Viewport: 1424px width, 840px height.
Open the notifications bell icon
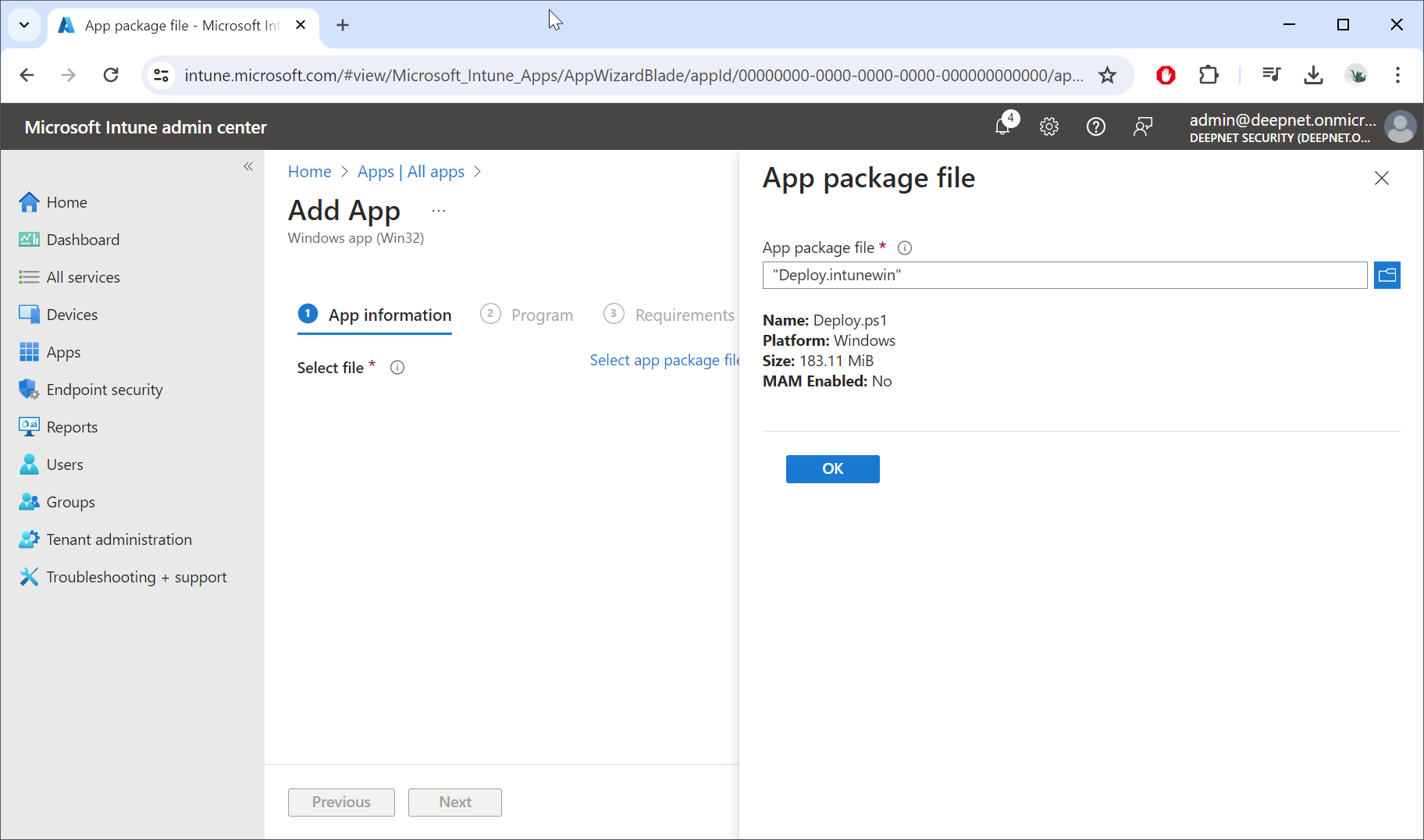[x=1003, y=126]
